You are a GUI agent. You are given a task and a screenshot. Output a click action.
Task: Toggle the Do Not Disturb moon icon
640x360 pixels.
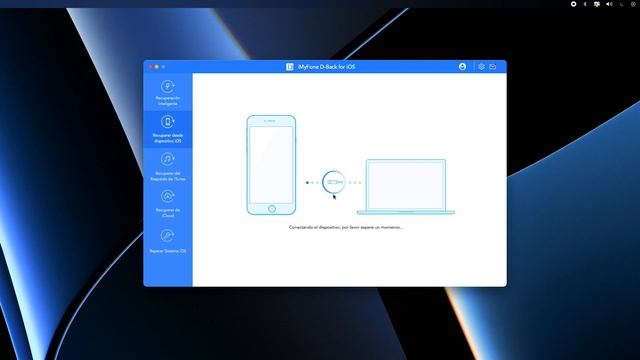pyautogui.click(x=622, y=4)
